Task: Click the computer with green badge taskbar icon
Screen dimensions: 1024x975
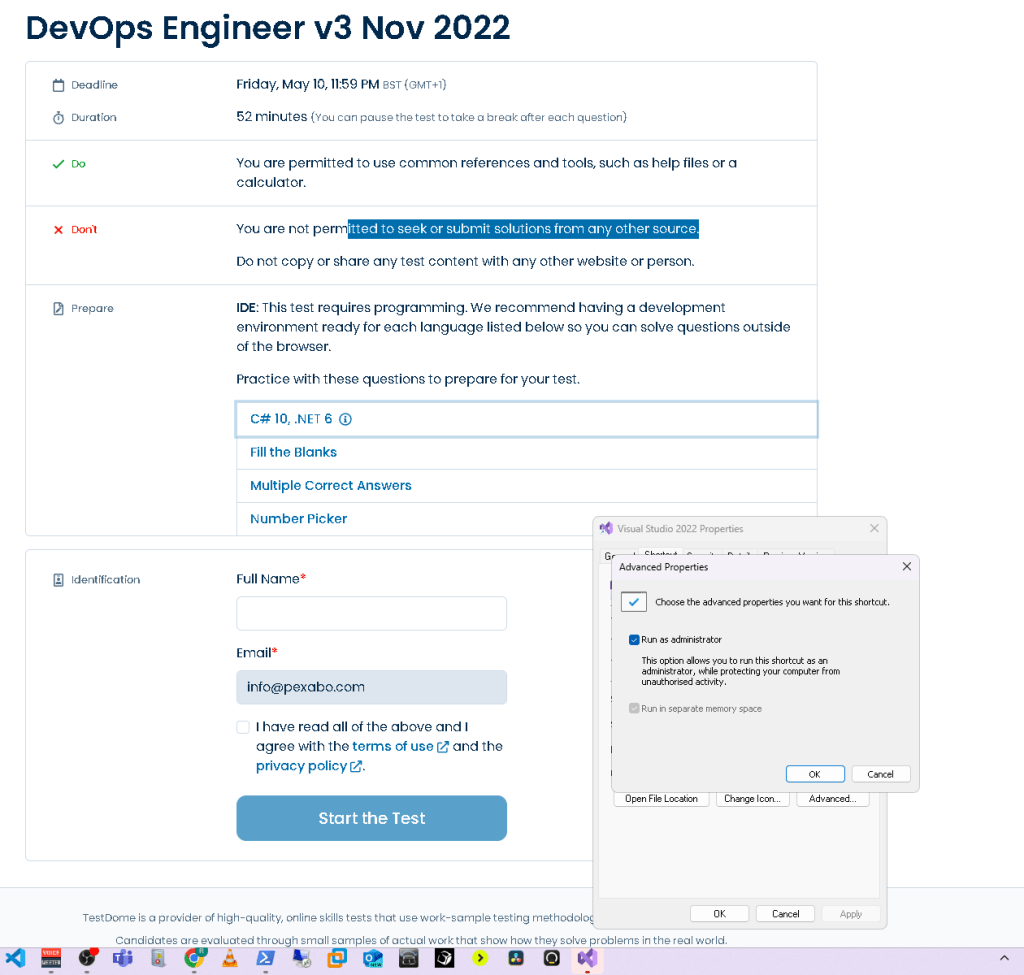Action: click(301, 958)
